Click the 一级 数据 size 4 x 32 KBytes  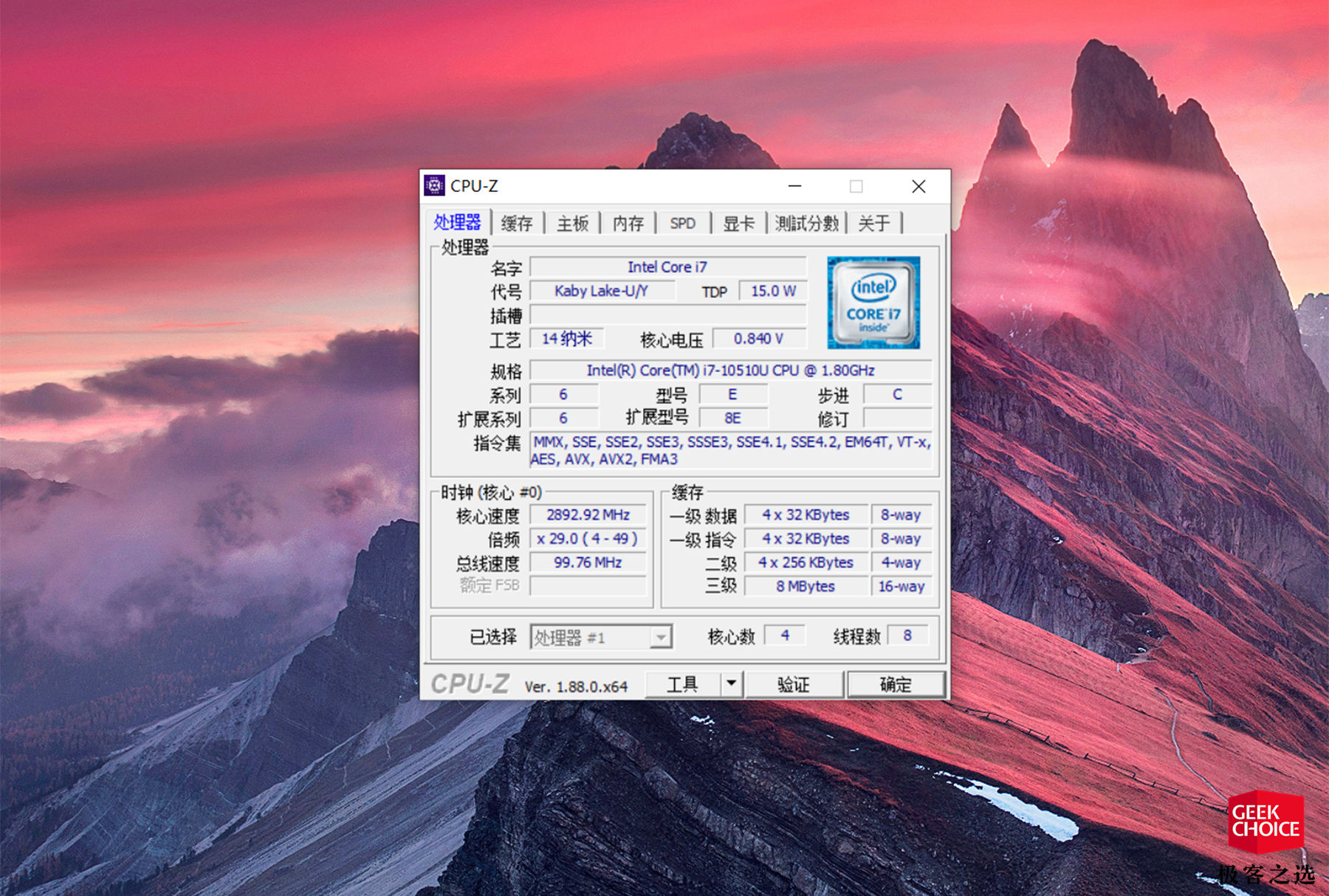[x=806, y=514]
